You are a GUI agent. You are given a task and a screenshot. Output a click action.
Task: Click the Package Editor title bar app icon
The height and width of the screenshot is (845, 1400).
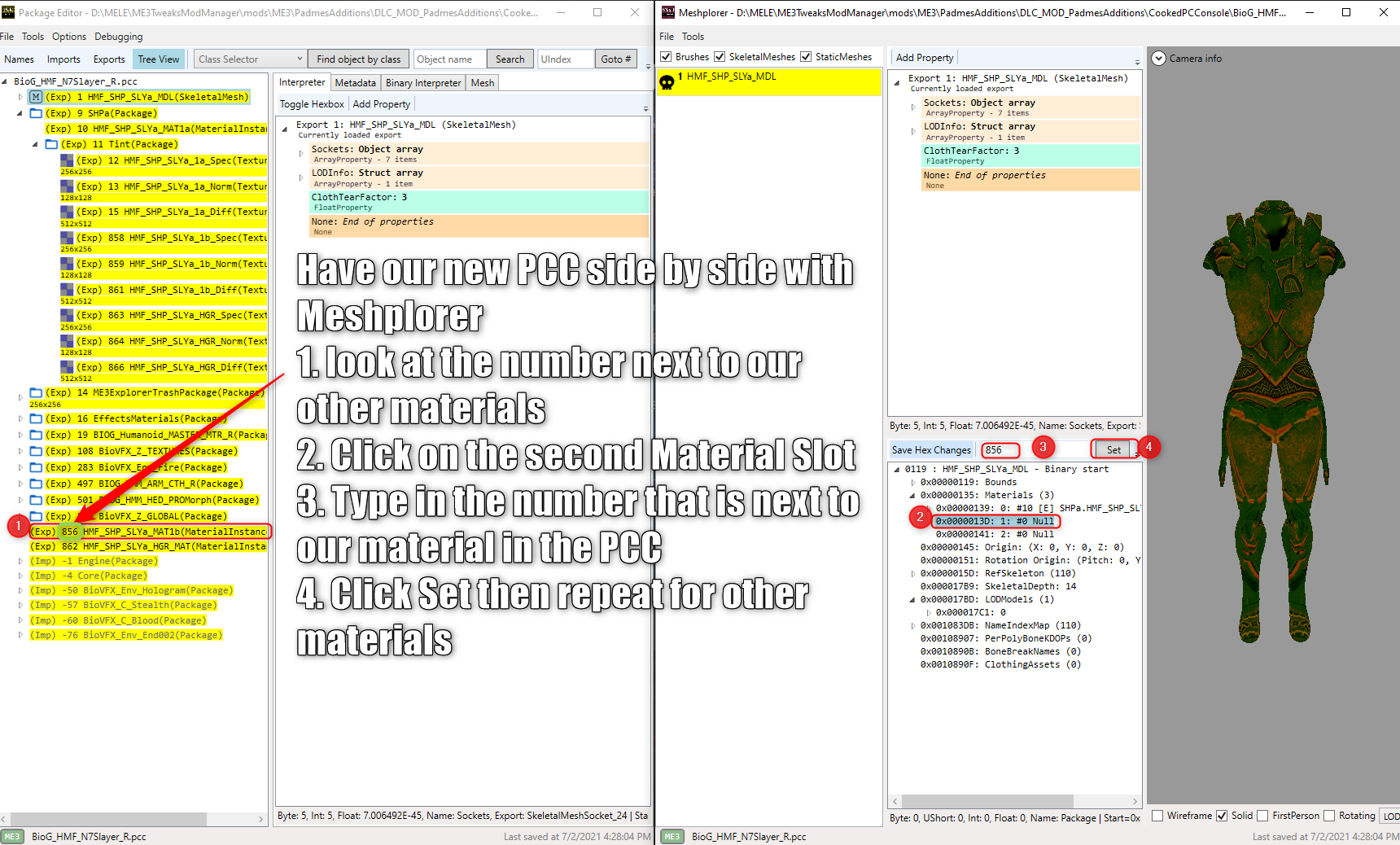(x=8, y=12)
